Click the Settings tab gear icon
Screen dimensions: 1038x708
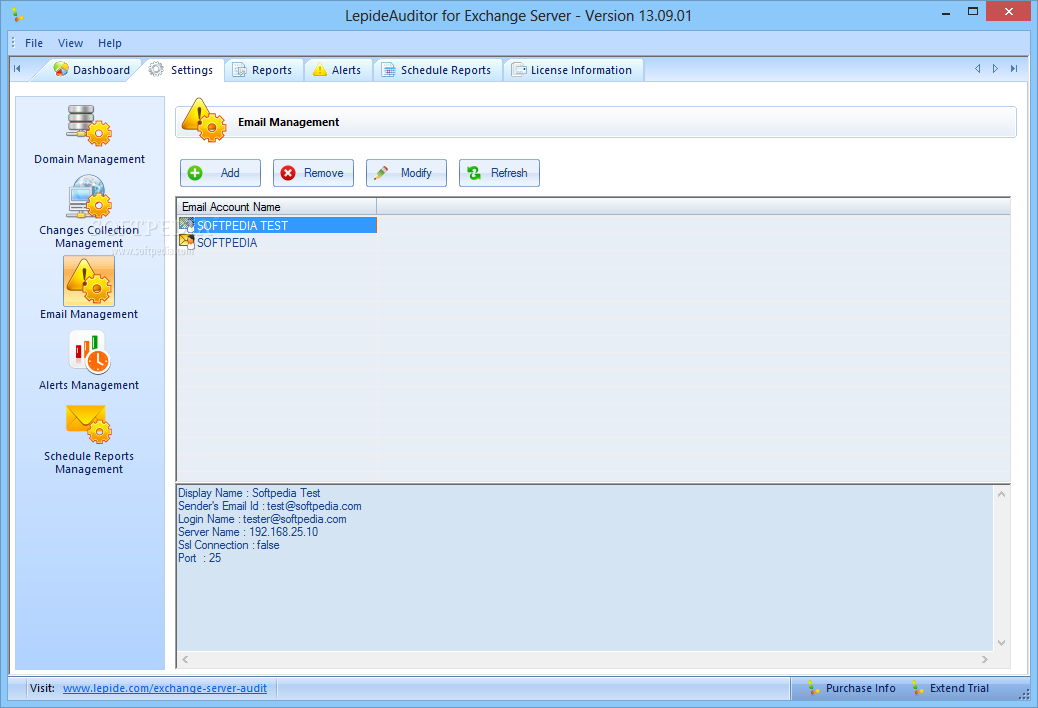(156, 69)
